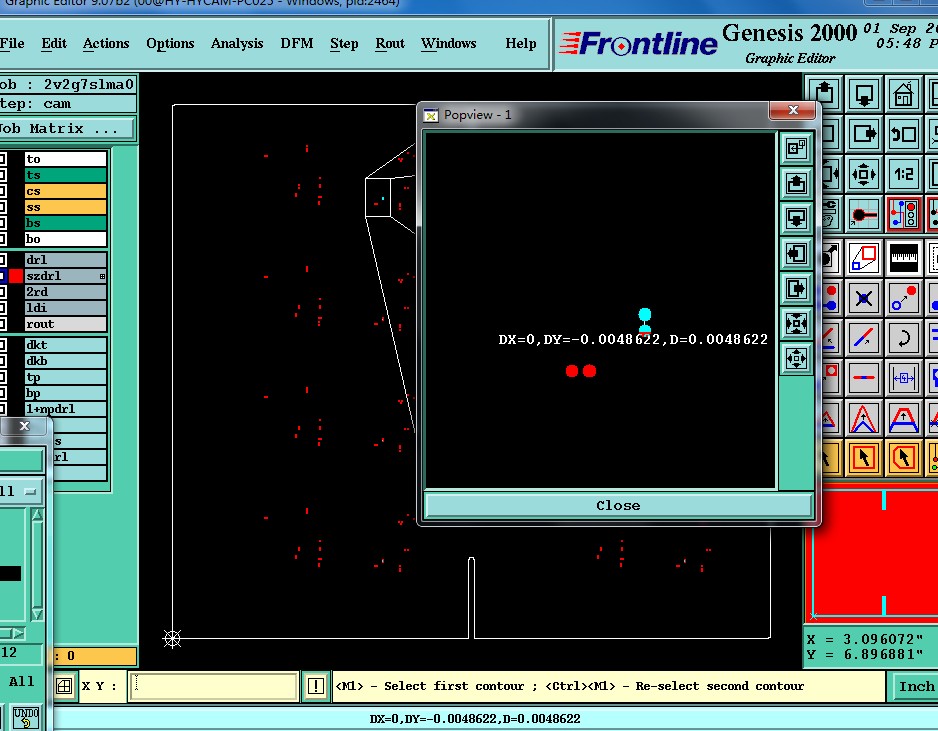
Task: Toggle the checkbox for layer ts
Action: coord(3,175)
